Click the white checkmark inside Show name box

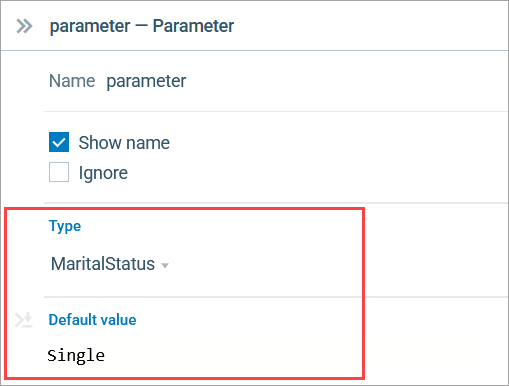59,143
